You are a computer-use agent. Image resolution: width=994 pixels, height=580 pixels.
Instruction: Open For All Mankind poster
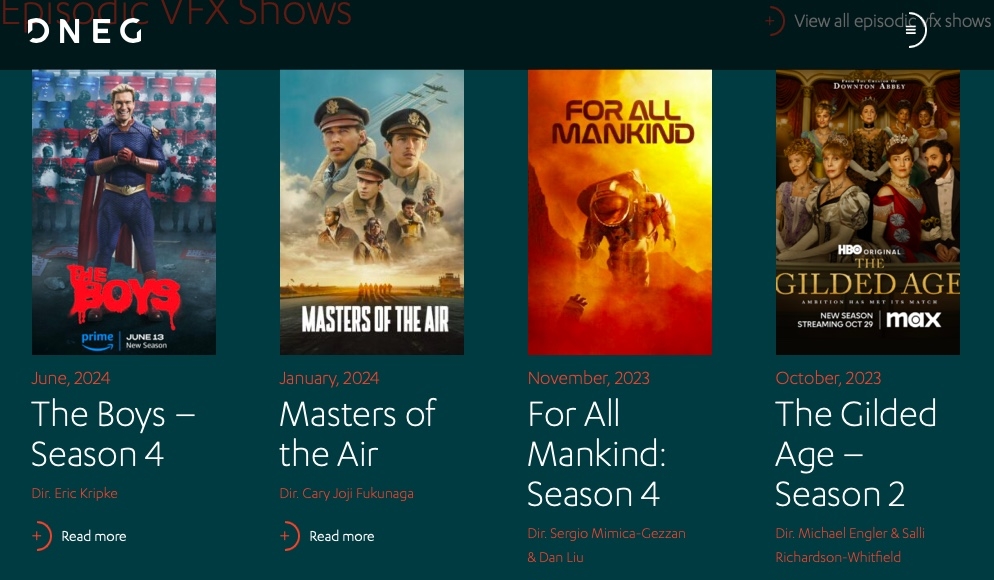pyautogui.click(x=619, y=212)
